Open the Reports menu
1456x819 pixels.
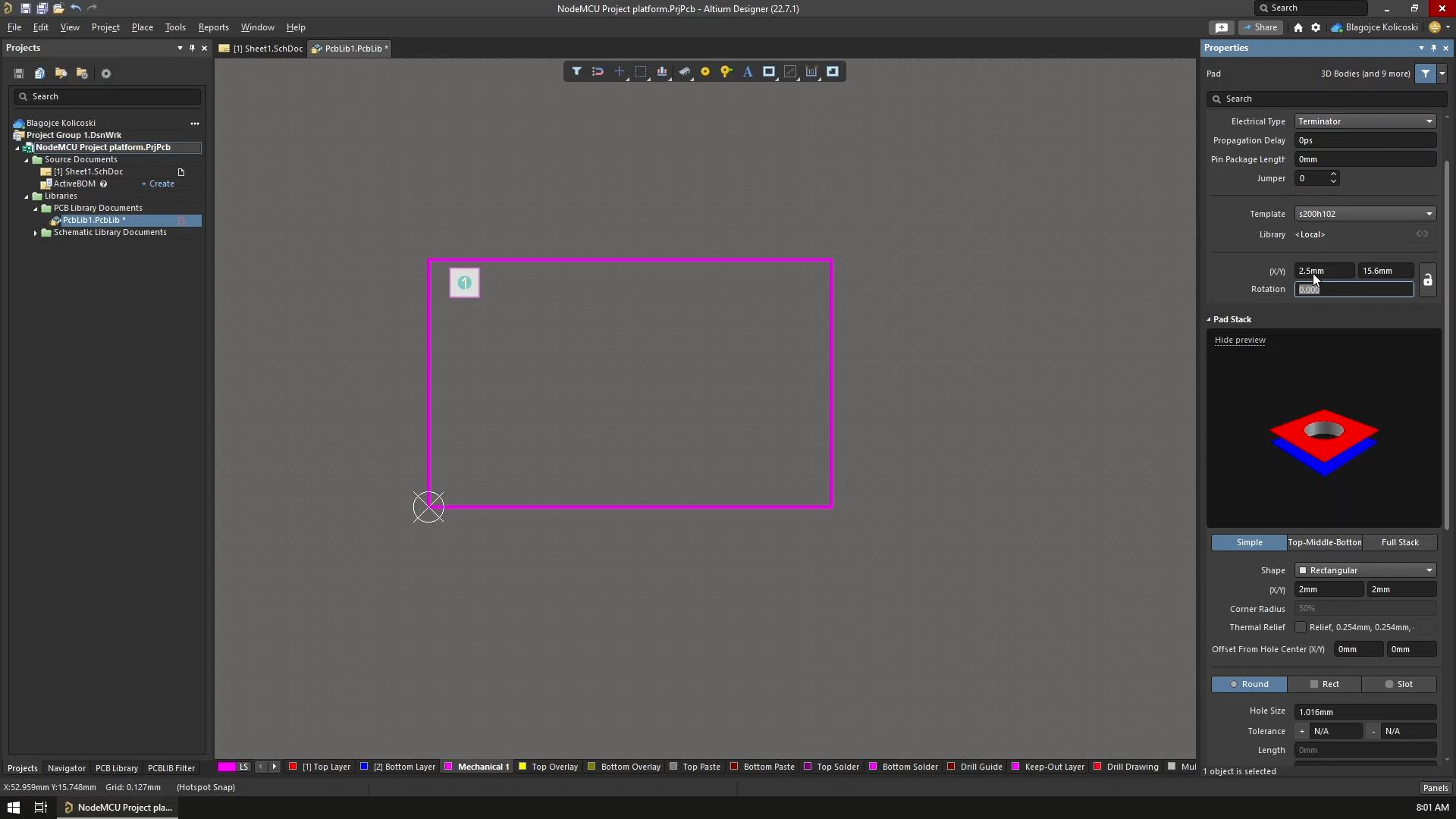click(x=213, y=27)
